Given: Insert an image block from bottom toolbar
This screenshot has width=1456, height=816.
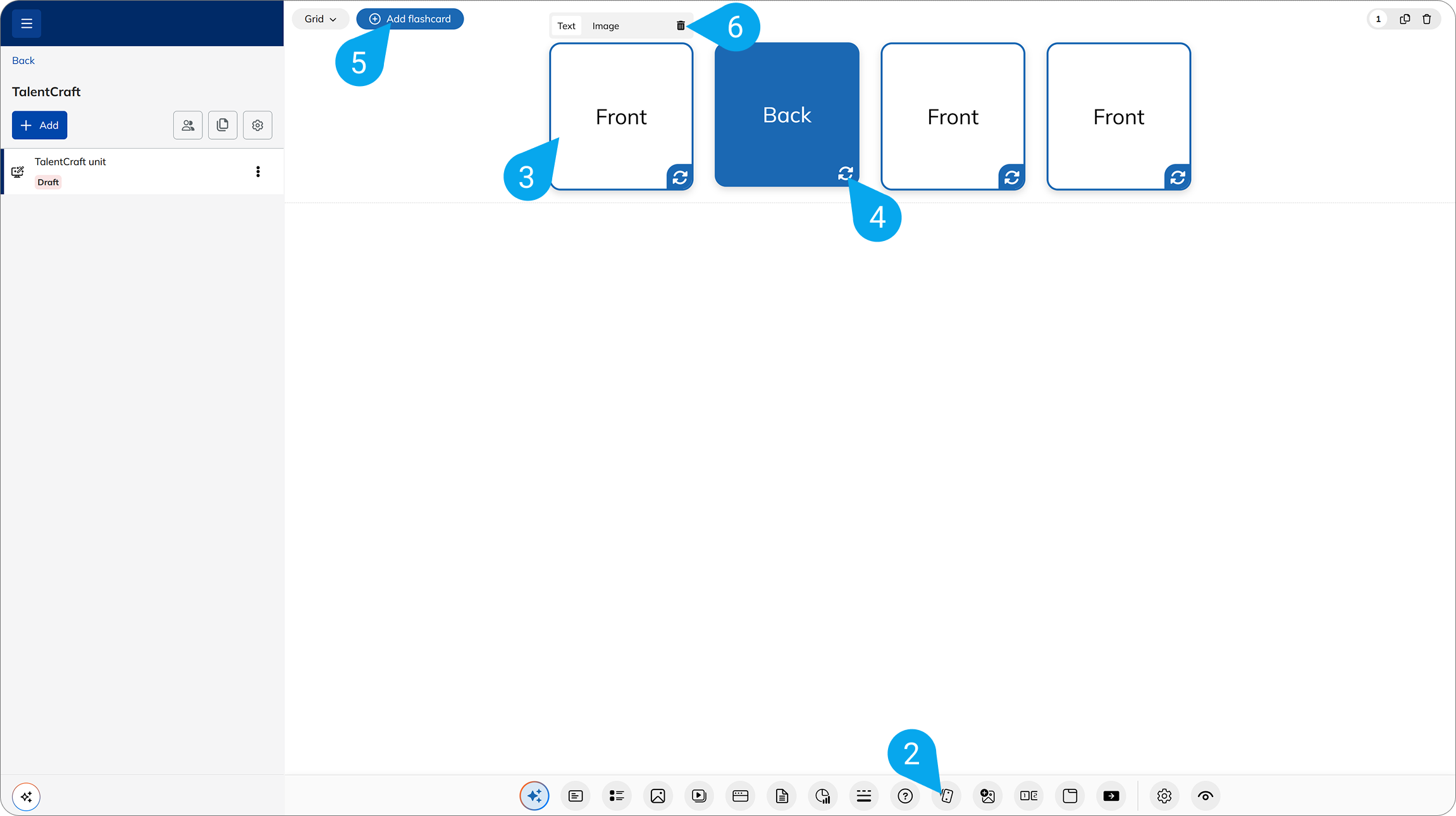Looking at the screenshot, I should tap(658, 796).
